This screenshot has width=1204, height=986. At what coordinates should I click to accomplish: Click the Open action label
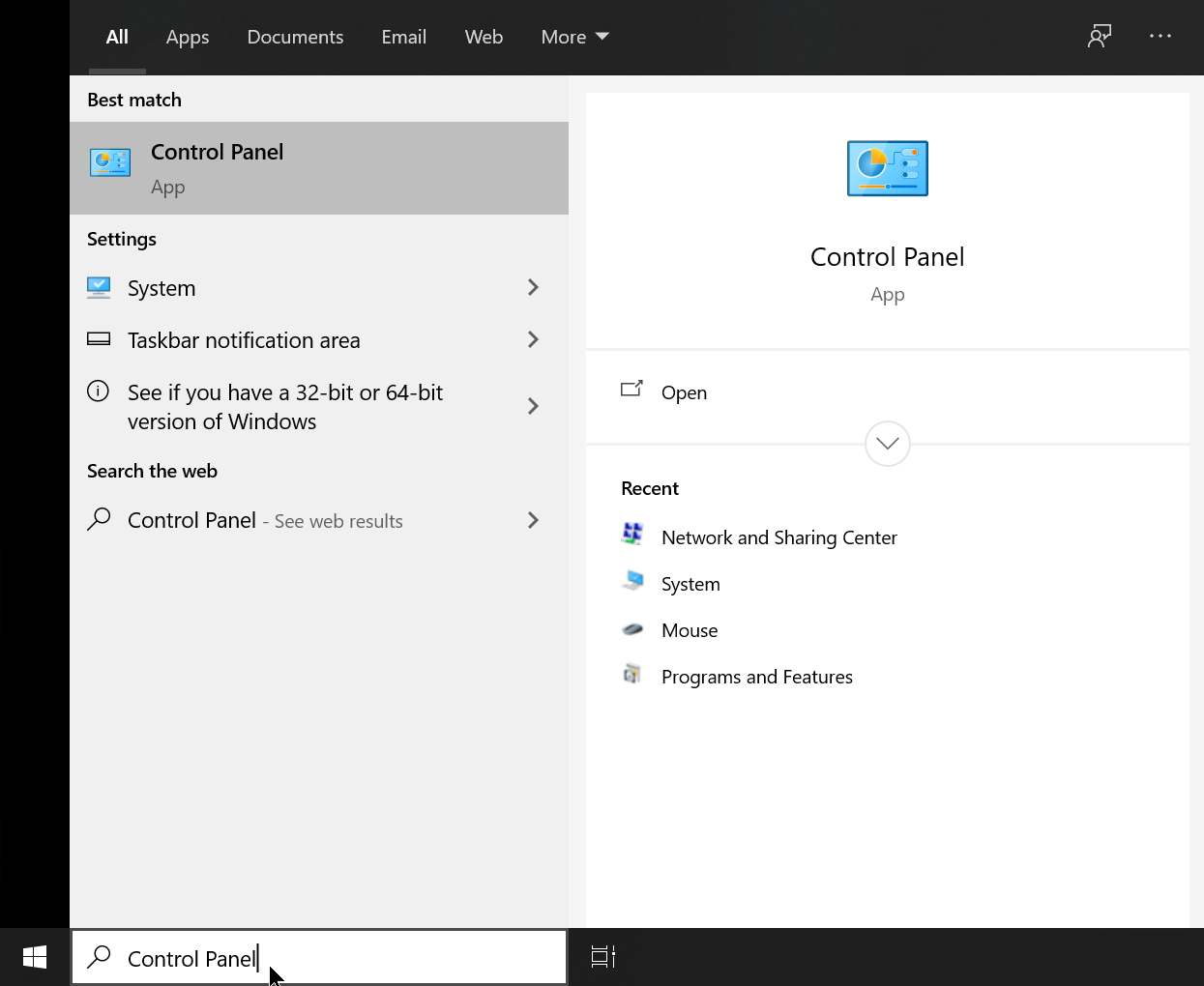684,392
